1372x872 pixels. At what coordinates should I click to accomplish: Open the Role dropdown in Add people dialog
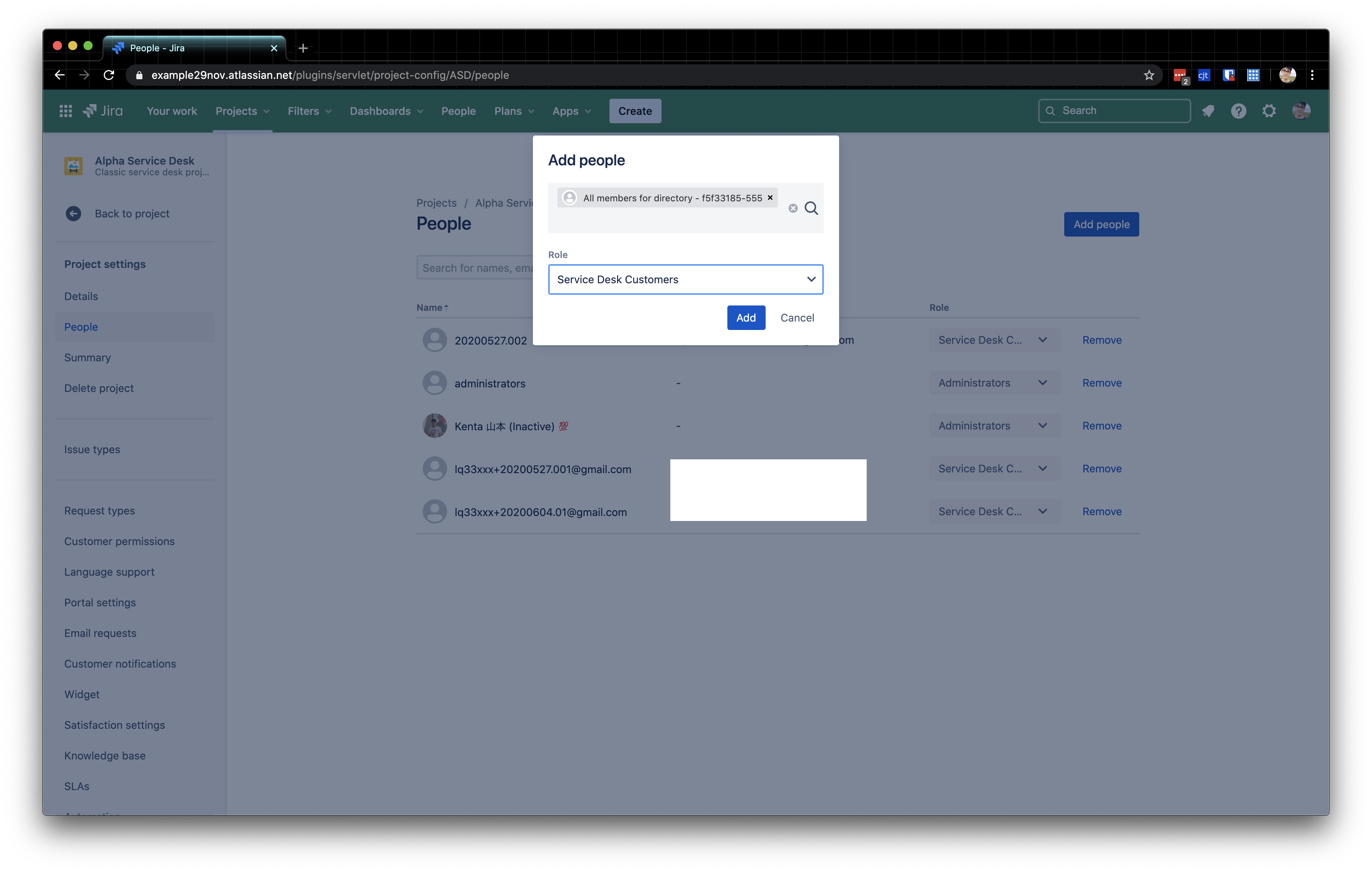(686, 280)
